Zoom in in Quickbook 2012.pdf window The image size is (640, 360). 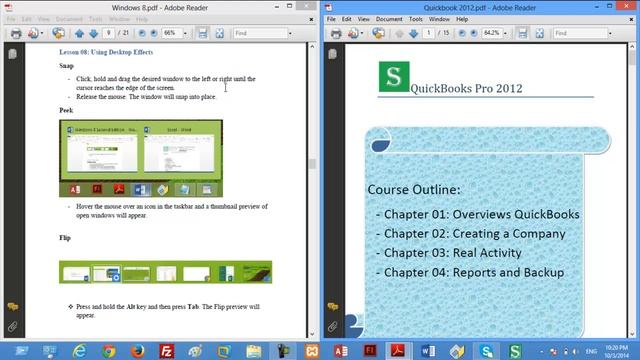pos(474,33)
